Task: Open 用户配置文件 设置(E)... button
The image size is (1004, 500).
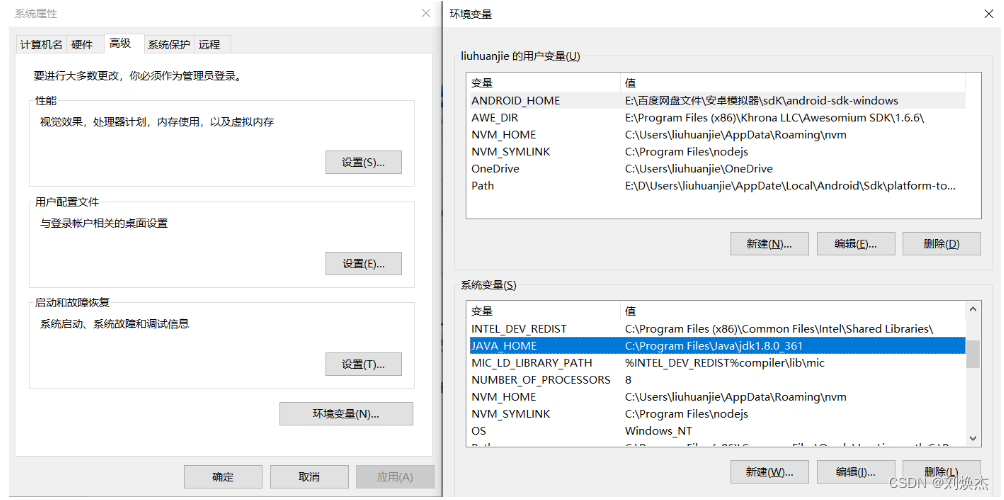Action: click(x=363, y=263)
